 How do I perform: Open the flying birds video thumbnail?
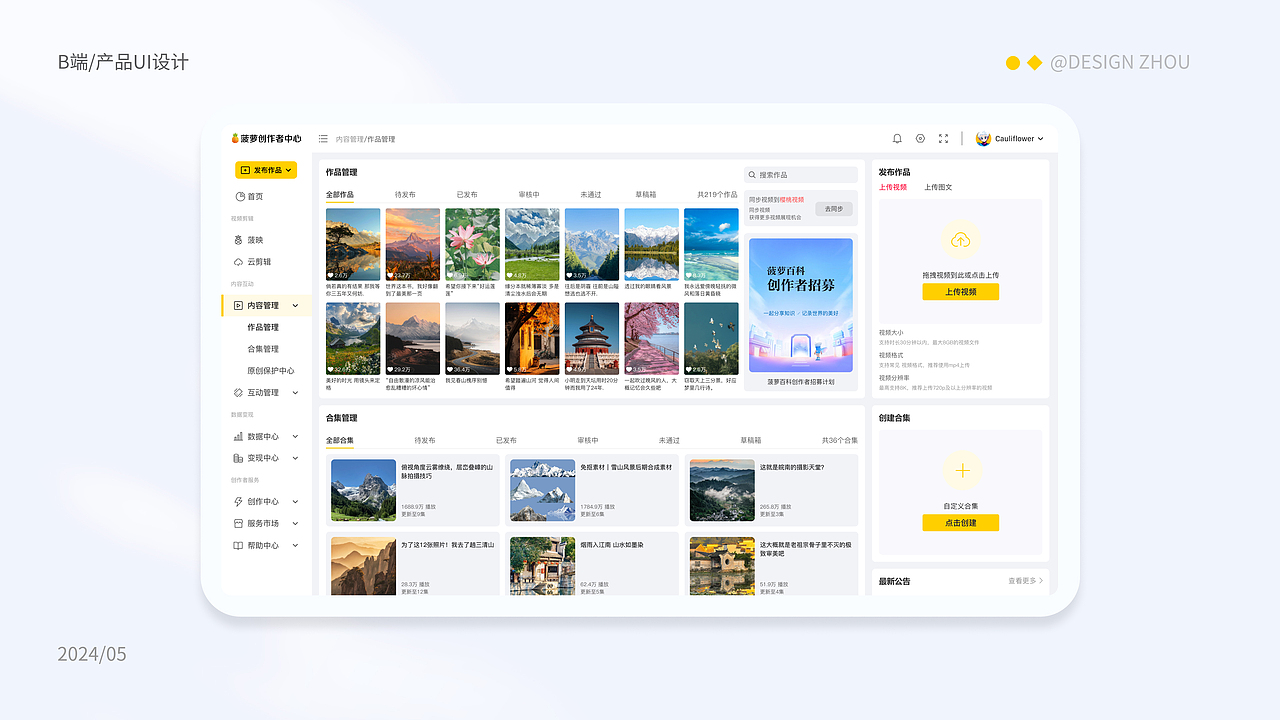tap(711, 338)
